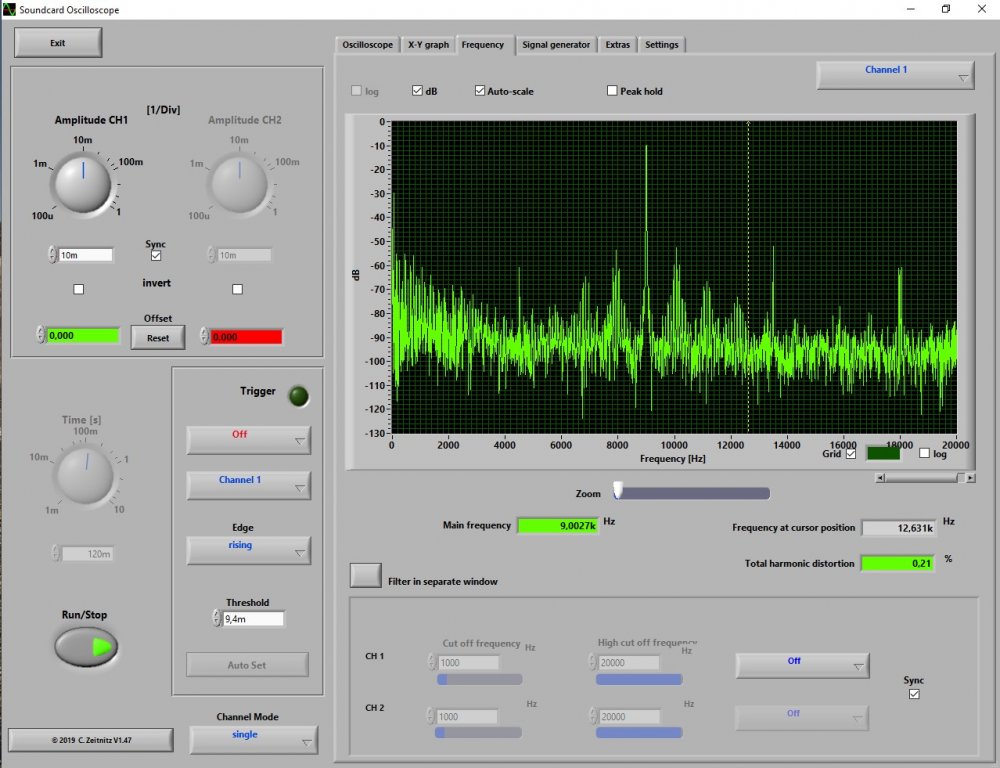Click the Amplitude CH2 knob
This screenshot has width=1000, height=768.
click(239, 184)
